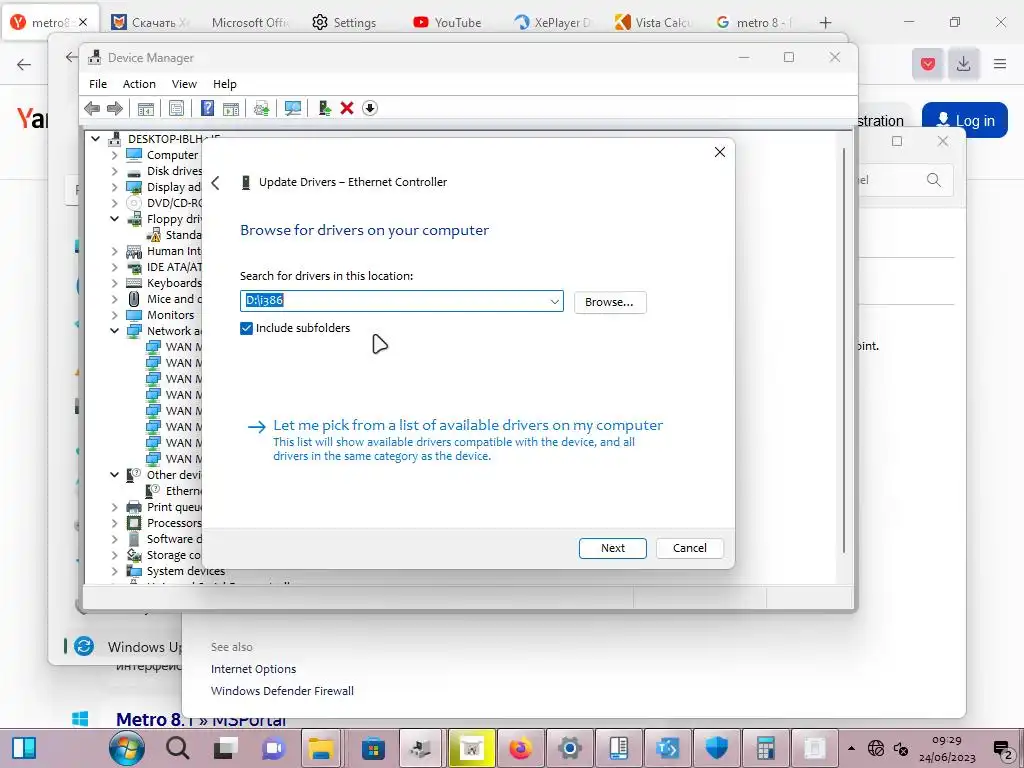
Task: Toggle the Include subfolders checkbox
Action: [x=246, y=328]
